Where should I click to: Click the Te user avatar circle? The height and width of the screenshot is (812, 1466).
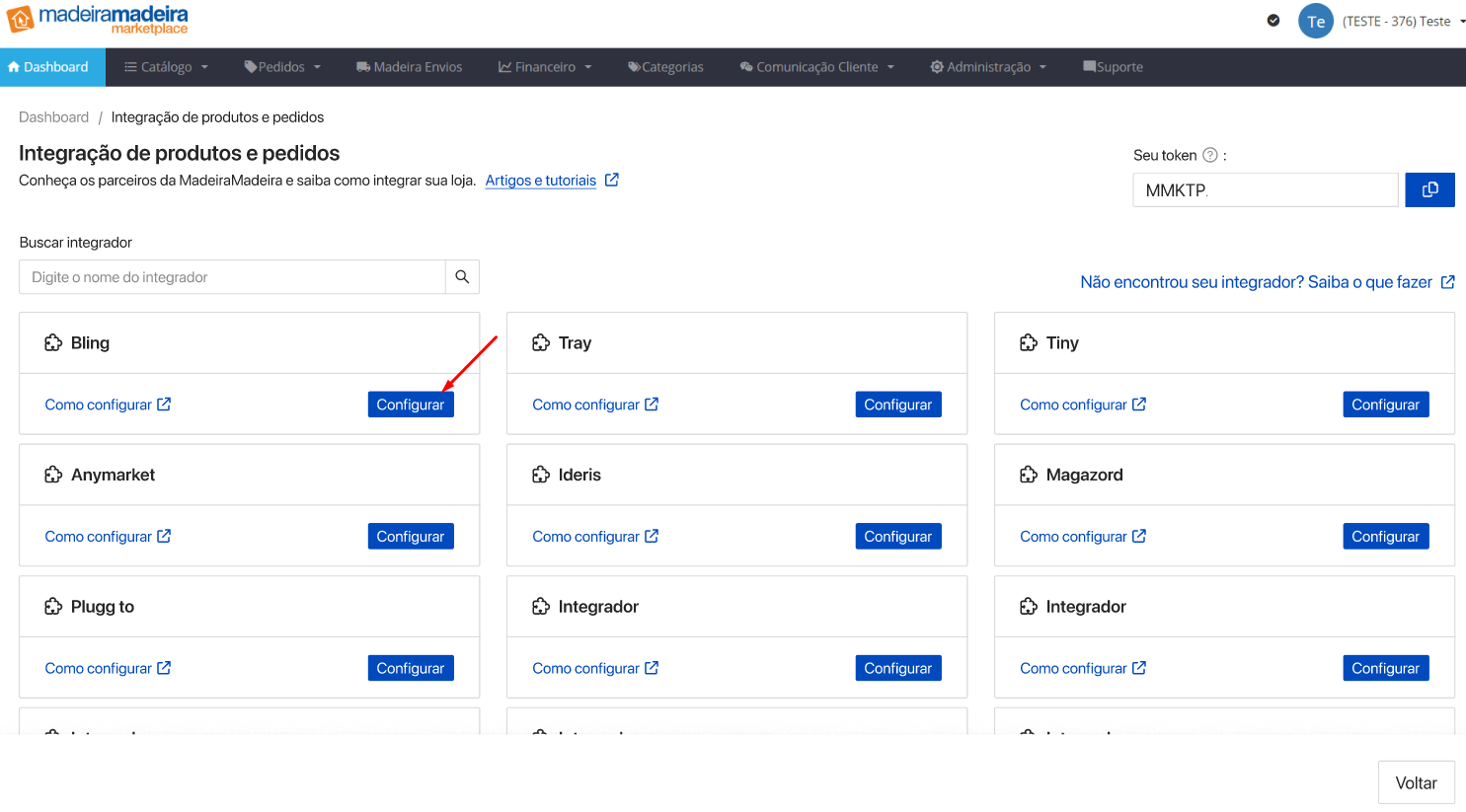tap(1315, 21)
